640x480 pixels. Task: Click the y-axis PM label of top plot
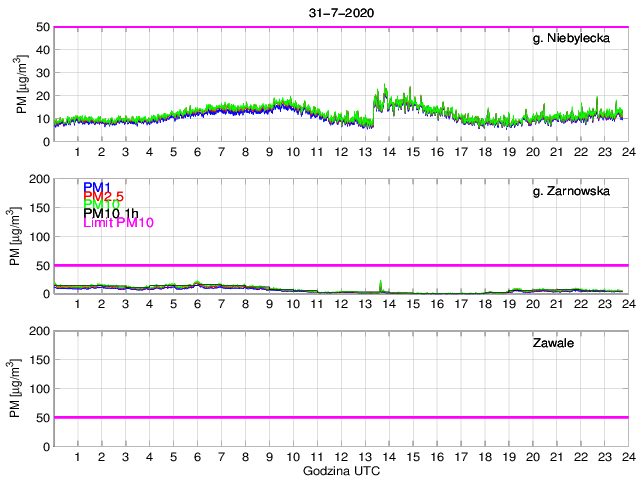[x=22, y=84]
